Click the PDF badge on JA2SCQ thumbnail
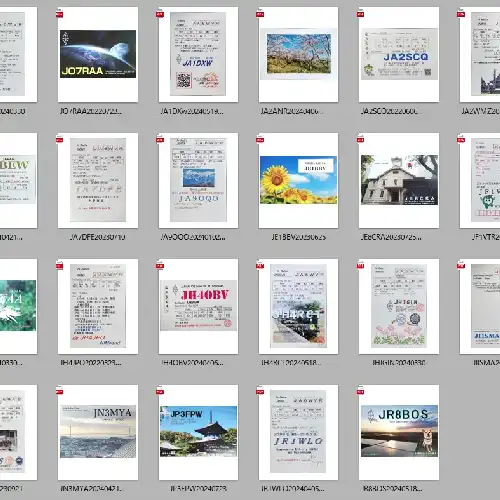 [360, 14]
